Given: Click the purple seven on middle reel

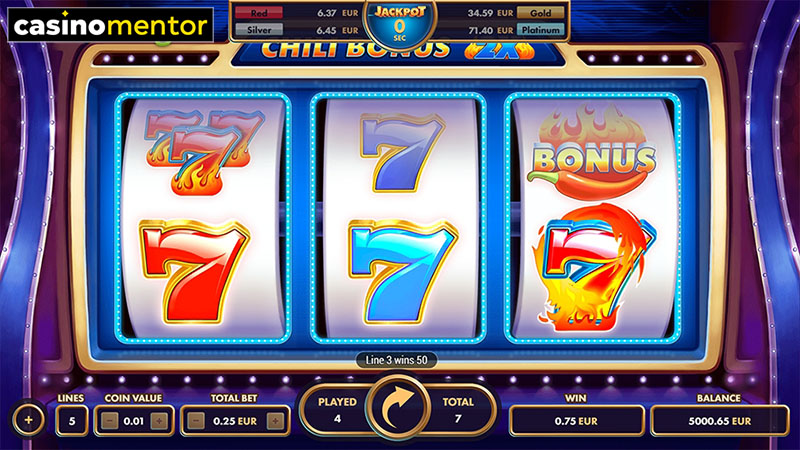Looking at the screenshot, I should [x=402, y=152].
